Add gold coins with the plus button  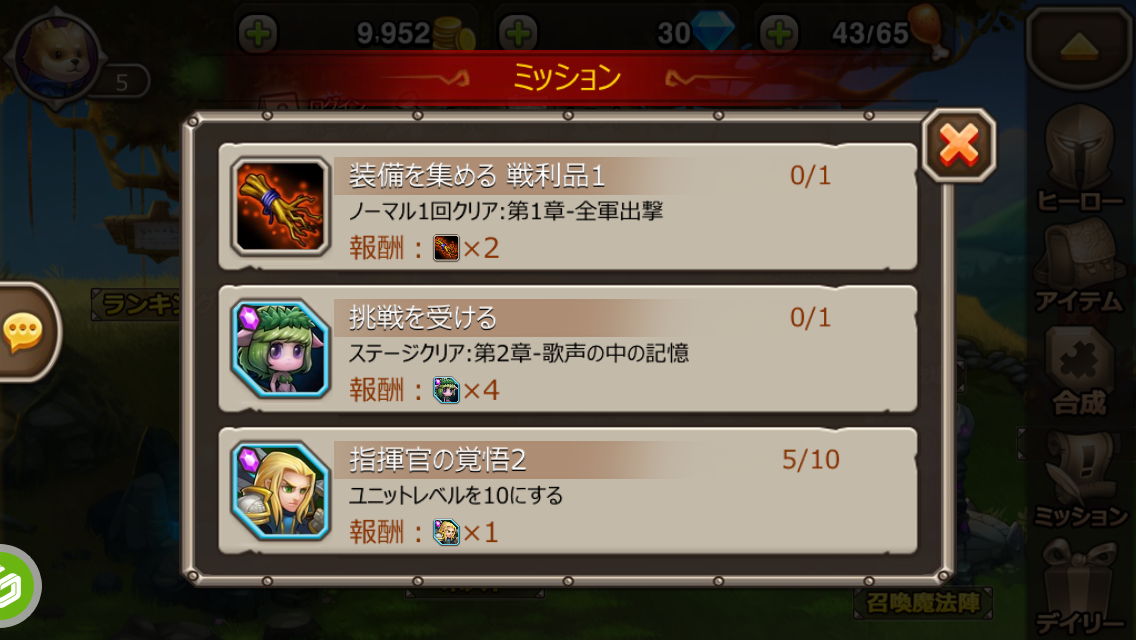point(258,33)
